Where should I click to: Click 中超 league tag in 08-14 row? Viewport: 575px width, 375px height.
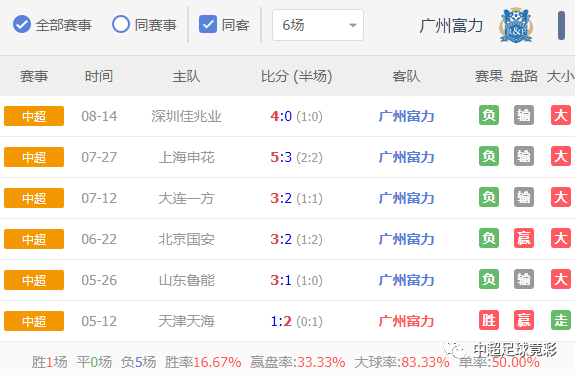34,116
